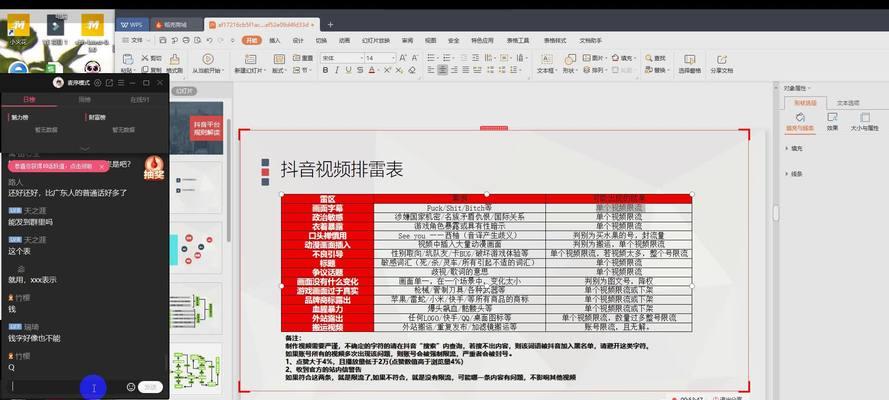Open the 开始 ribbon tab
The image size is (889, 400).
coord(251,40)
